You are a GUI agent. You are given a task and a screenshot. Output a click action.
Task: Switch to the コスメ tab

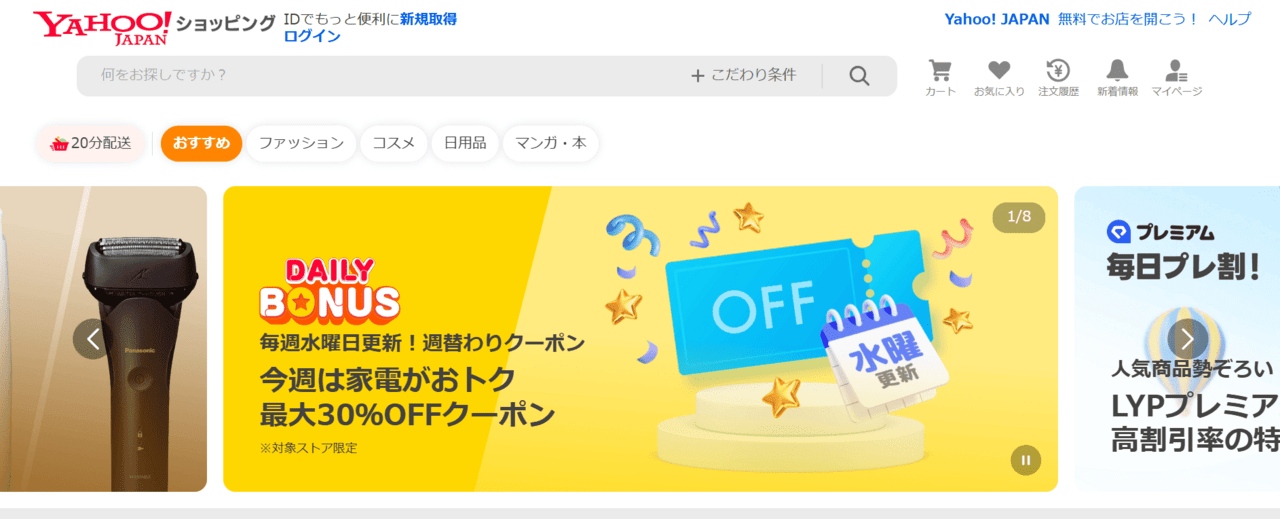coord(394,143)
